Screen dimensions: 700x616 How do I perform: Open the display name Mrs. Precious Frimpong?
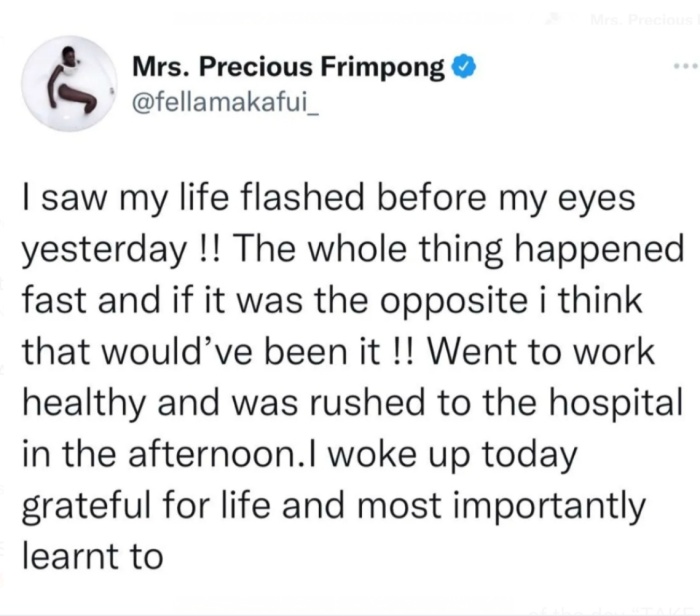[x=288, y=68]
